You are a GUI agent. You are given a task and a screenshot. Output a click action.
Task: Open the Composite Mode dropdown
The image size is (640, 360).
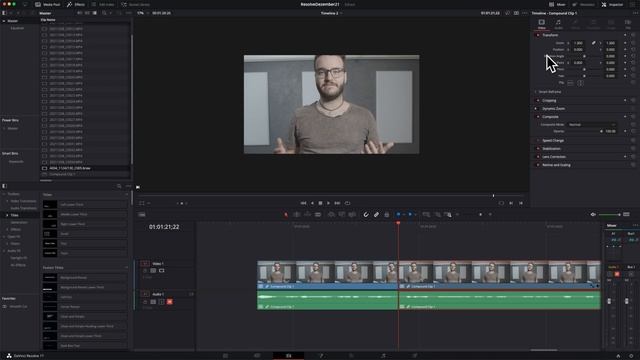[x=591, y=124]
